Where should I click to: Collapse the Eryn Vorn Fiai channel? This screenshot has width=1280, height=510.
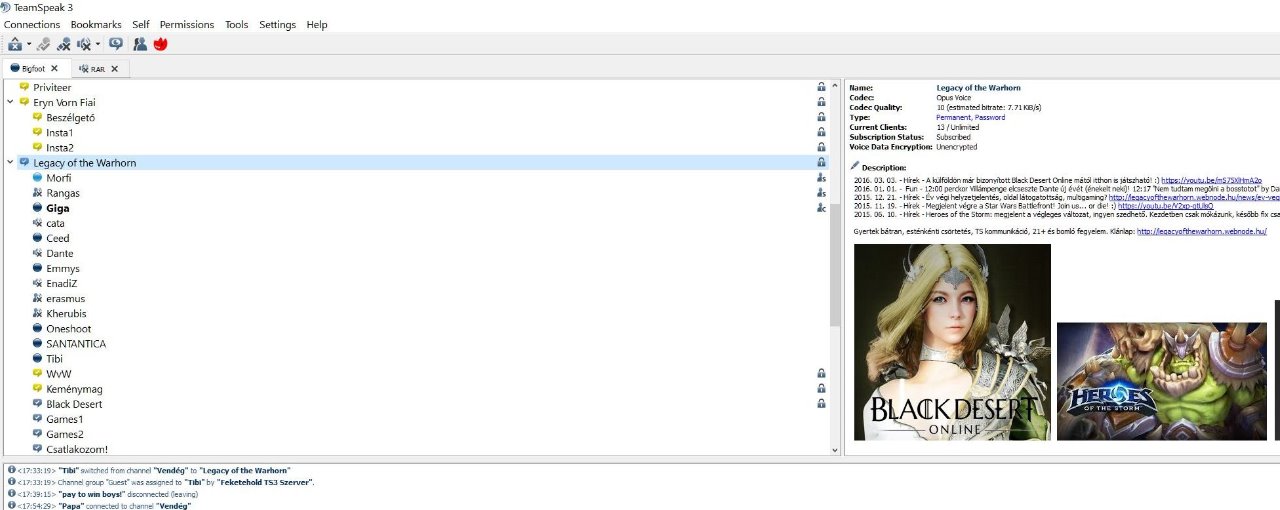coord(10,102)
